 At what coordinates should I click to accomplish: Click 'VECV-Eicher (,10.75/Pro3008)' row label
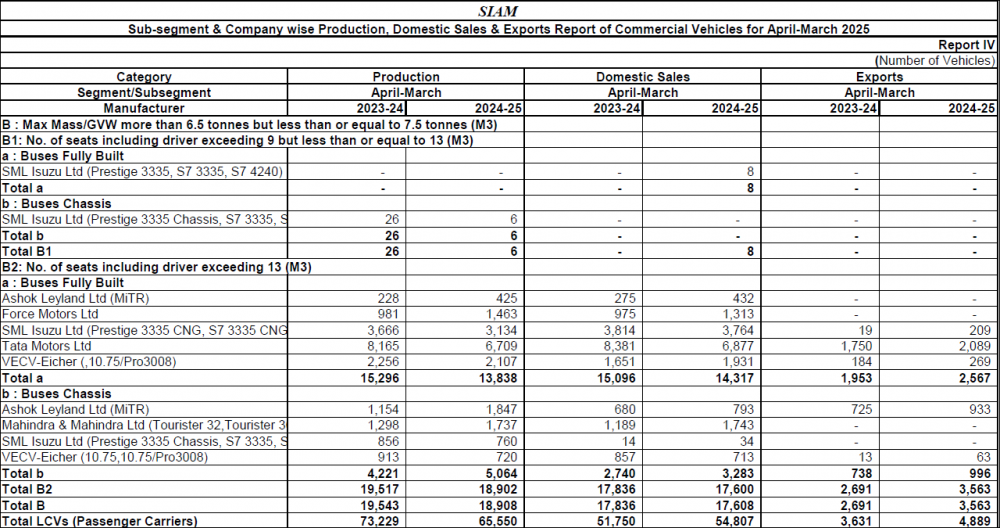pyautogui.click(x=89, y=362)
